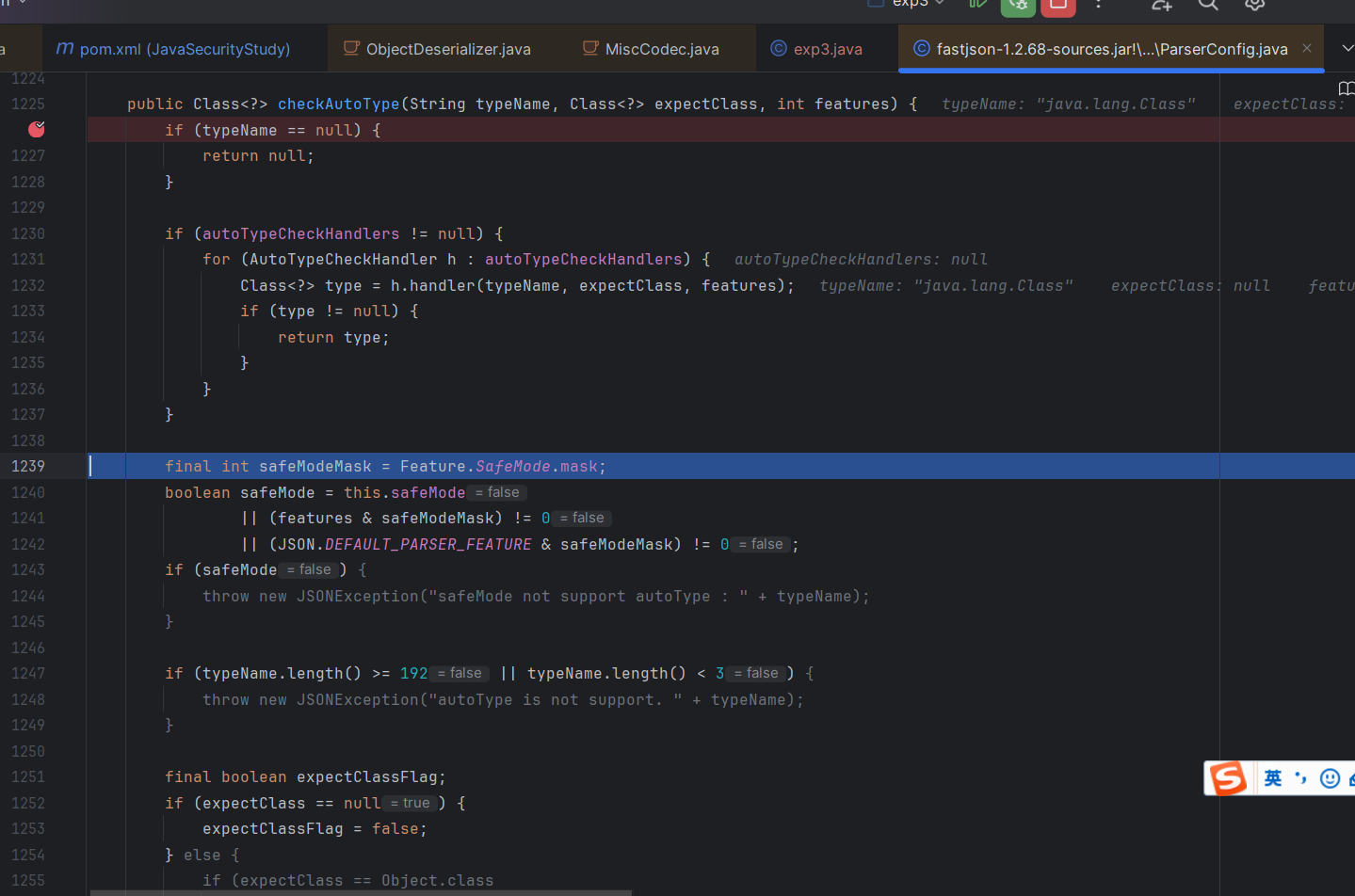Click the number 192 on line 1247
The height and width of the screenshot is (896, 1355).
pos(414,673)
